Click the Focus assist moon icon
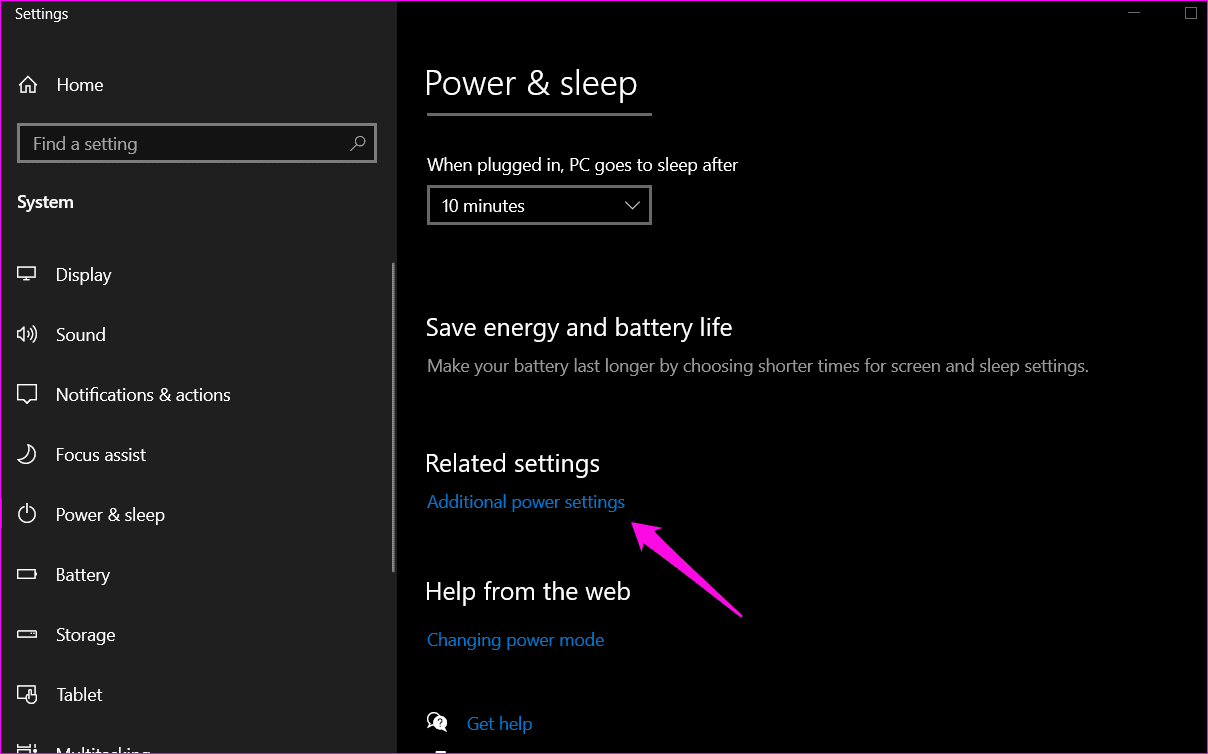 (x=27, y=455)
